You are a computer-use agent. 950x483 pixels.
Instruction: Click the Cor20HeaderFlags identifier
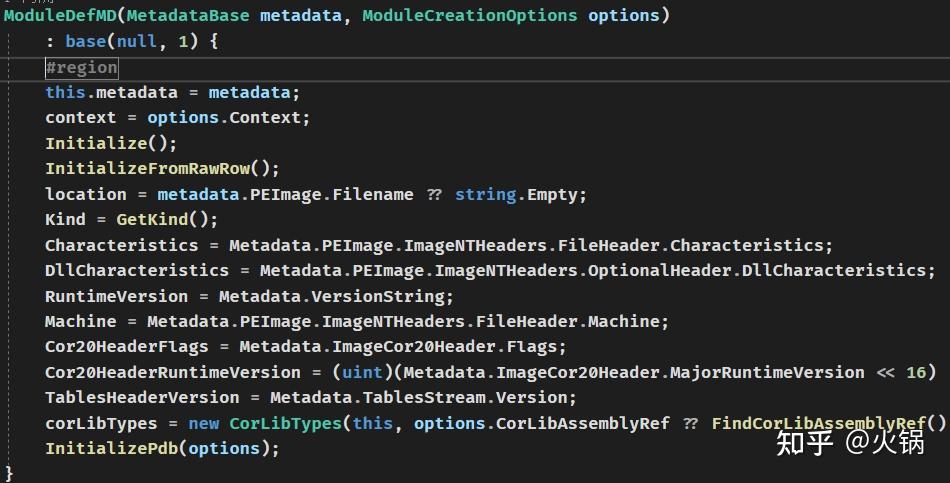pyautogui.click(x=127, y=347)
